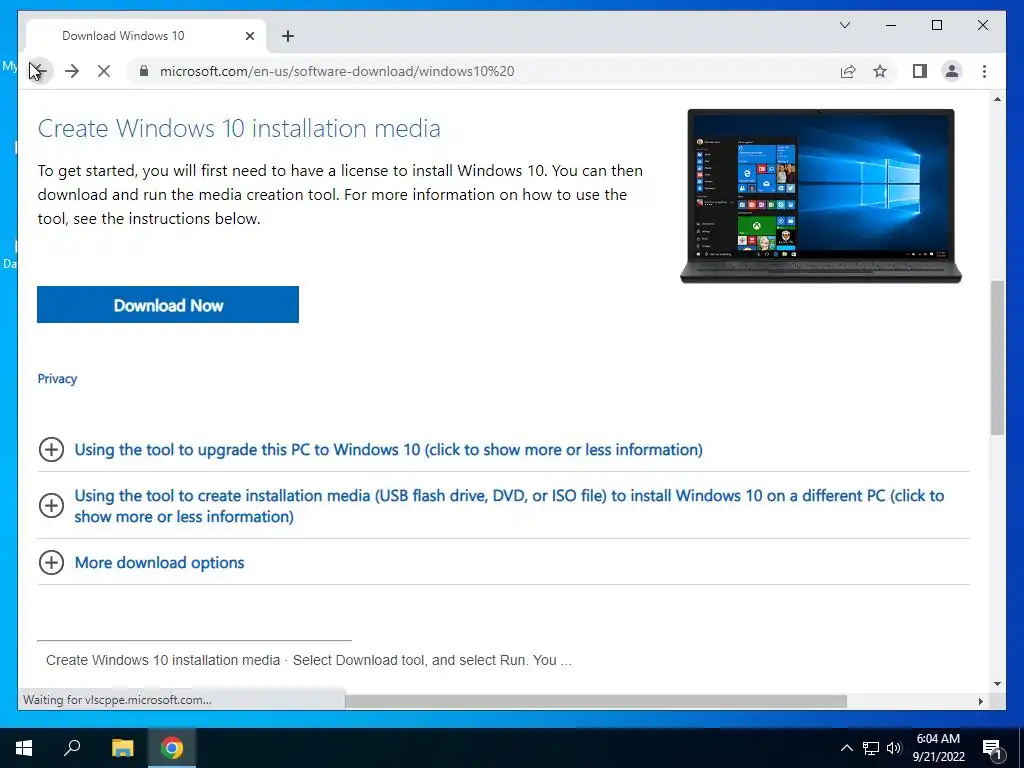Click the vertical scrollbar thumb

[x=997, y=358]
